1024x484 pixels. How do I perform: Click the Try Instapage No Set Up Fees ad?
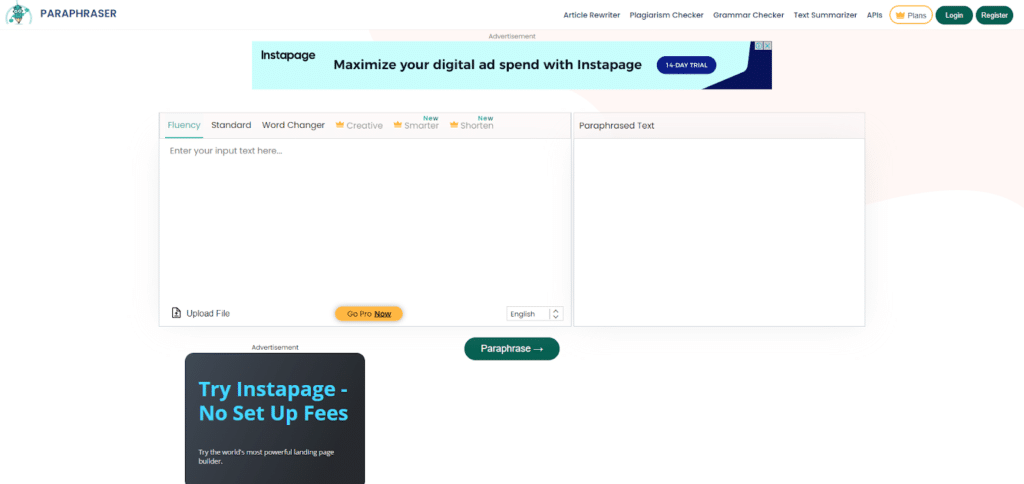[x=275, y=418]
